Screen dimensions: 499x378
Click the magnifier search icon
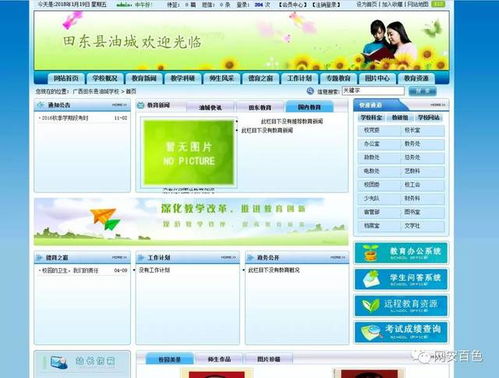pyautogui.click(x=310, y=91)
